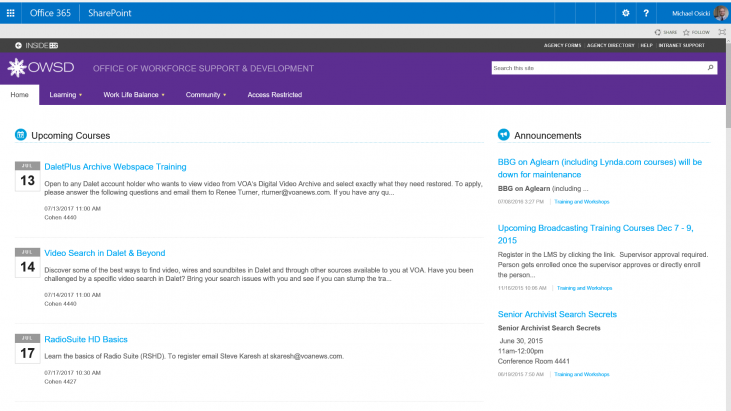Open Agency Directory link
Image resolution: width=731 pixels, height=411 pixels.
pos(611,45)
